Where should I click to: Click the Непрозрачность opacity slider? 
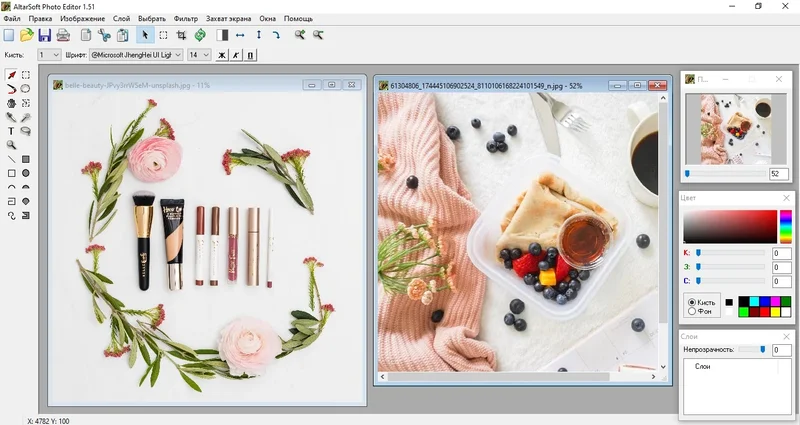click(x=764, y=350)
